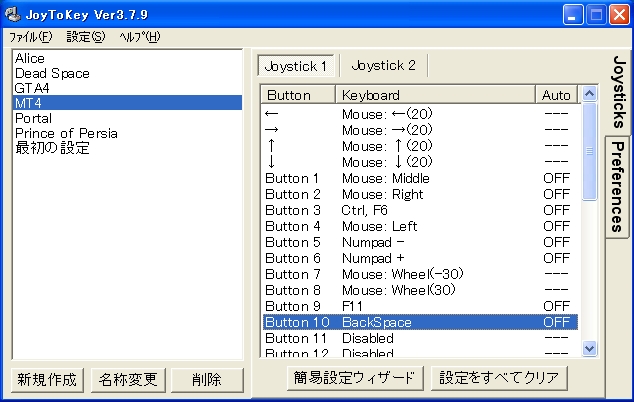Select the Dead Space profile
This screenshot has width=634, height=402.
tap(127, 73)
